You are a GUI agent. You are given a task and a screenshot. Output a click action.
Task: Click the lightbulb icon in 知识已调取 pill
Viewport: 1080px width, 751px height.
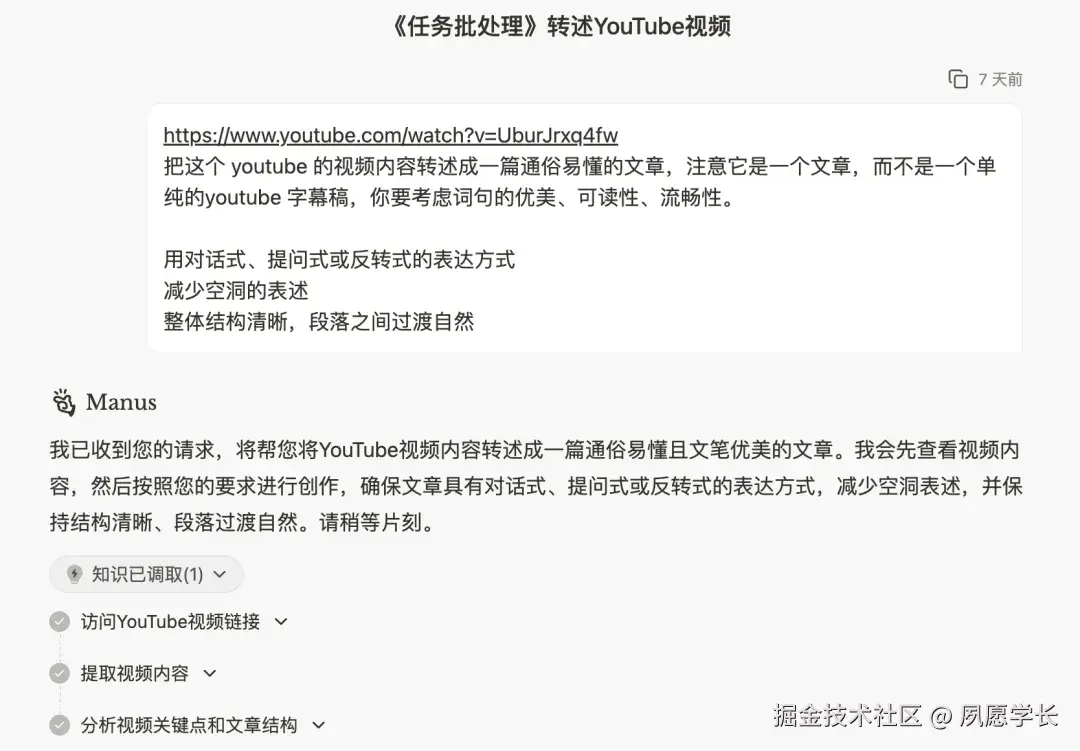tap(74, 575)
